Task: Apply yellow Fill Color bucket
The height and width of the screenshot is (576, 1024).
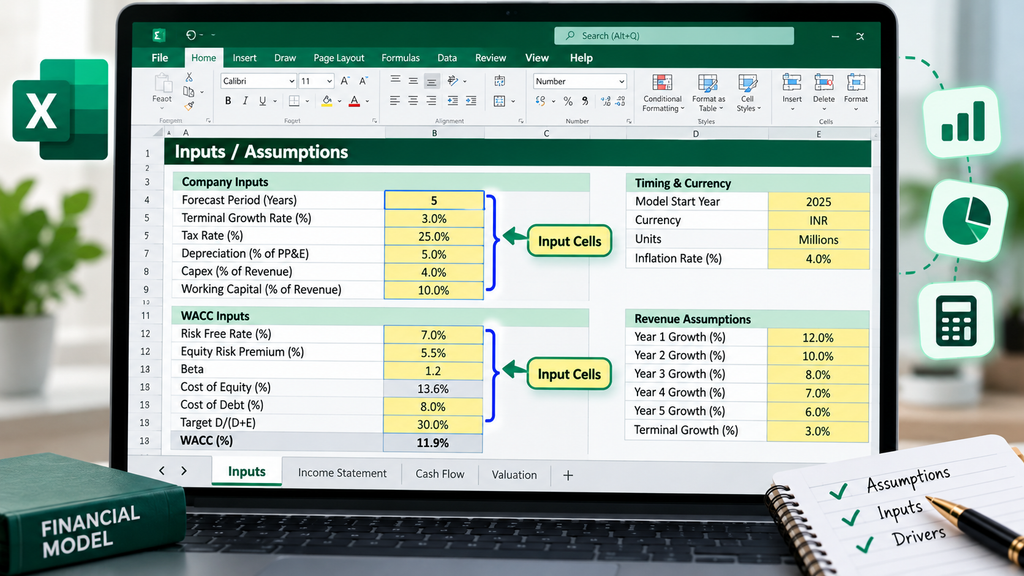Action: pyautogui.click(x=327, y=101)
